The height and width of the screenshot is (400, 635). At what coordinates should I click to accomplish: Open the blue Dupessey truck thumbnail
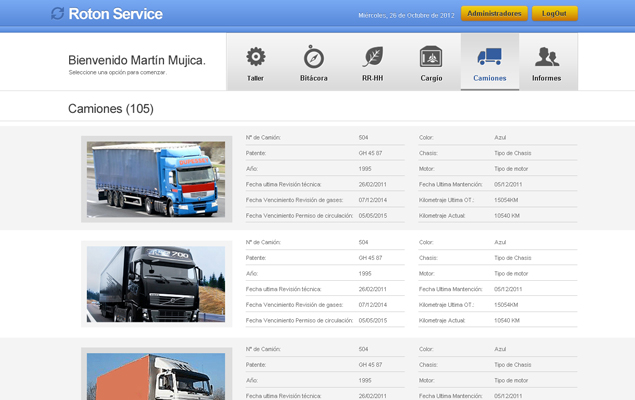click(156, 179)
